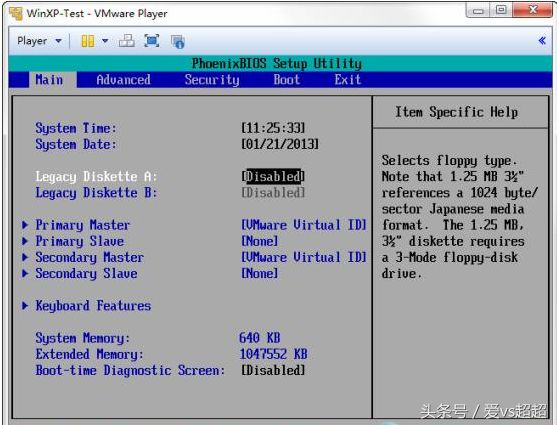Click Primary Master VMware Virtual ID value

tap(304, 225)
